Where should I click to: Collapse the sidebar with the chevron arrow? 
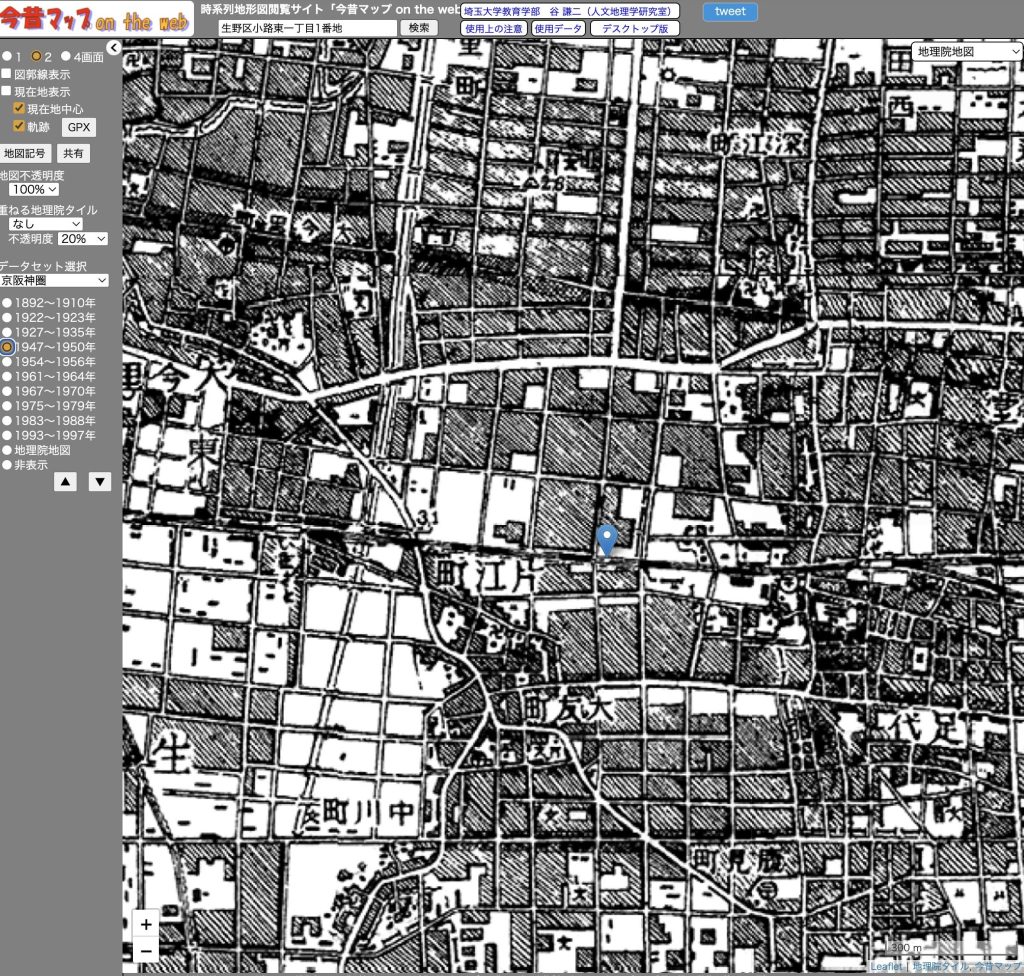[113, 48]
